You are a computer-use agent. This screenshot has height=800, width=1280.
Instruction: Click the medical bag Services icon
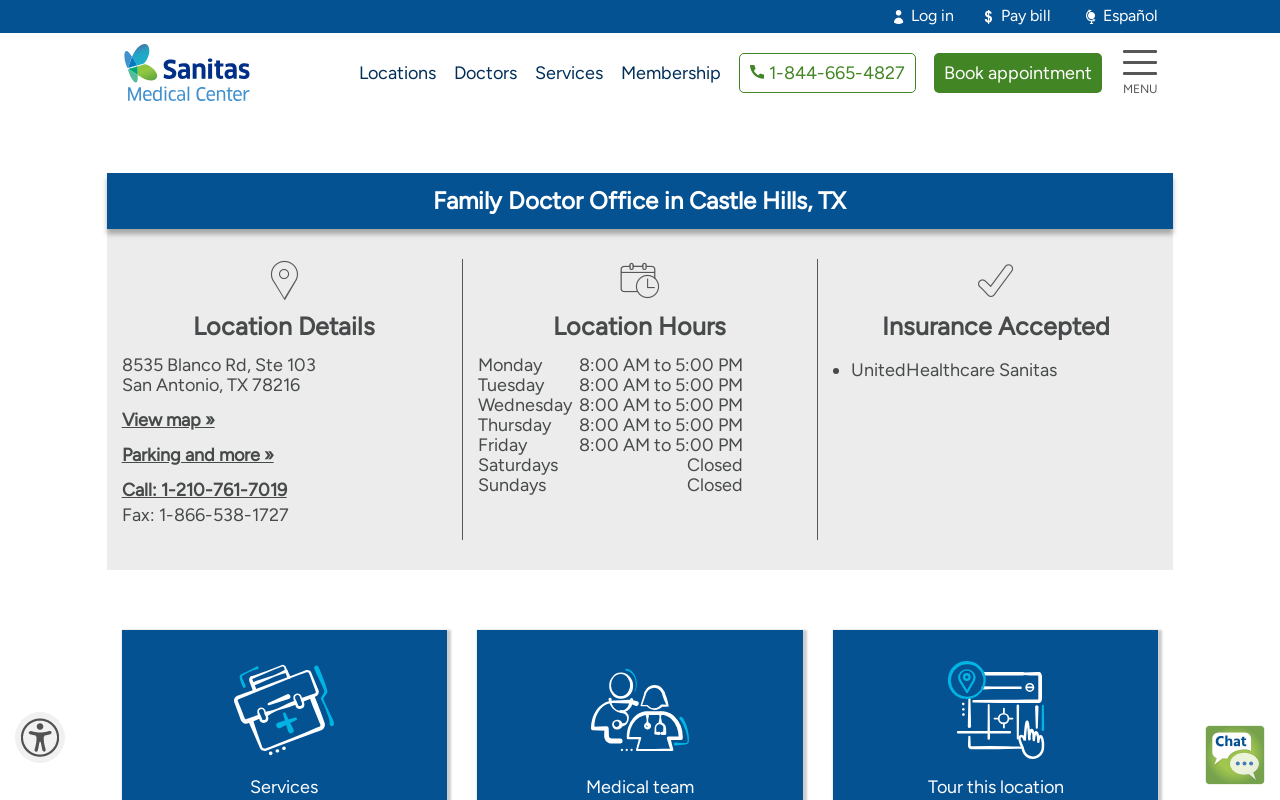click(284, 709)
